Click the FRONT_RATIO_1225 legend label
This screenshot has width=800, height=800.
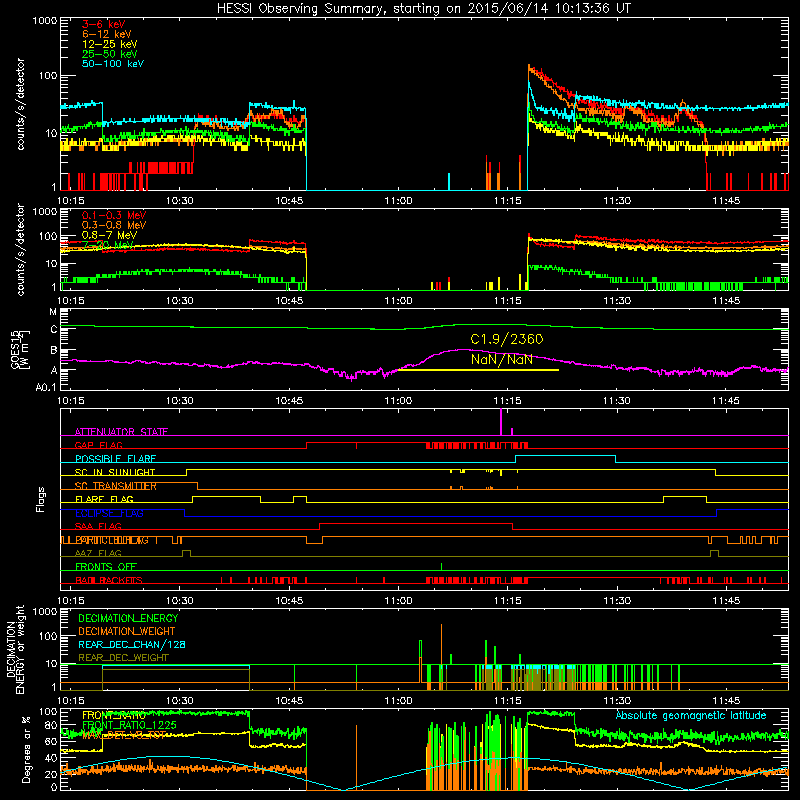tap(129, 725)
